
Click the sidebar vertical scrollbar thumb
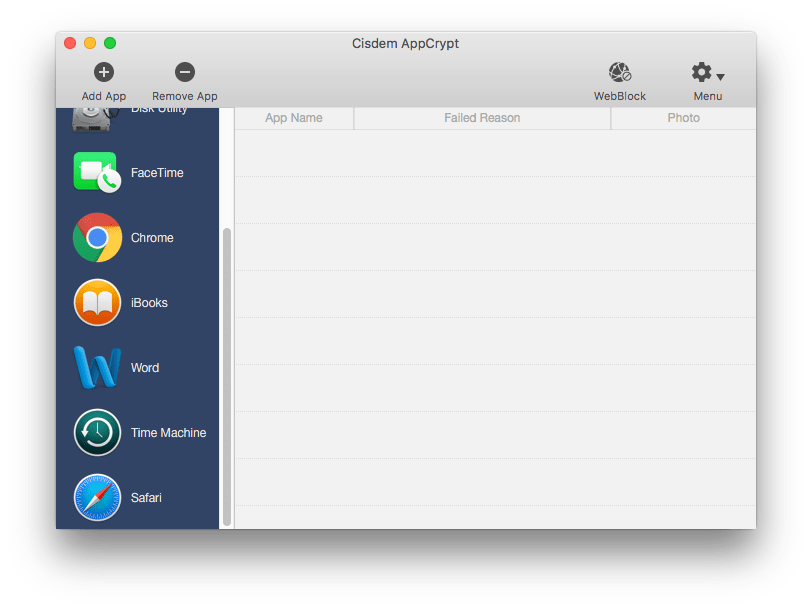tap(227, 377)
